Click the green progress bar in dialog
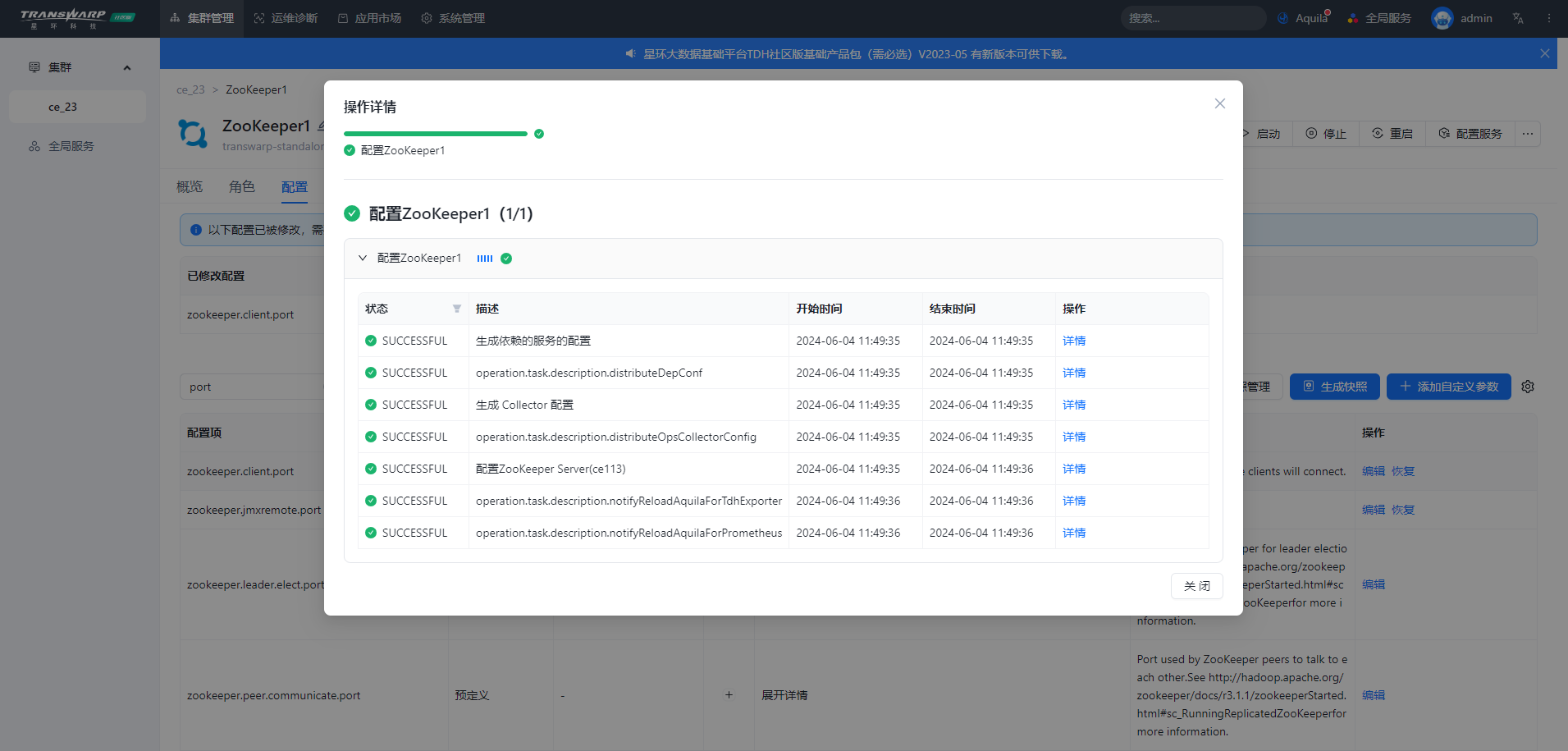The height and width of the screenshot is (751, 1568). pos(435,134)
